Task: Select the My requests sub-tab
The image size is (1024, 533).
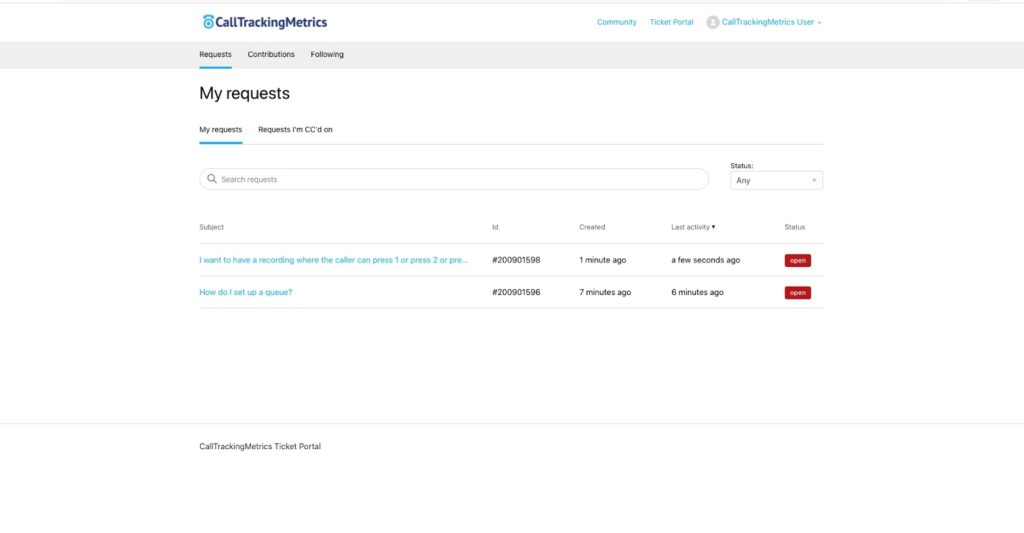Action: 220,129
